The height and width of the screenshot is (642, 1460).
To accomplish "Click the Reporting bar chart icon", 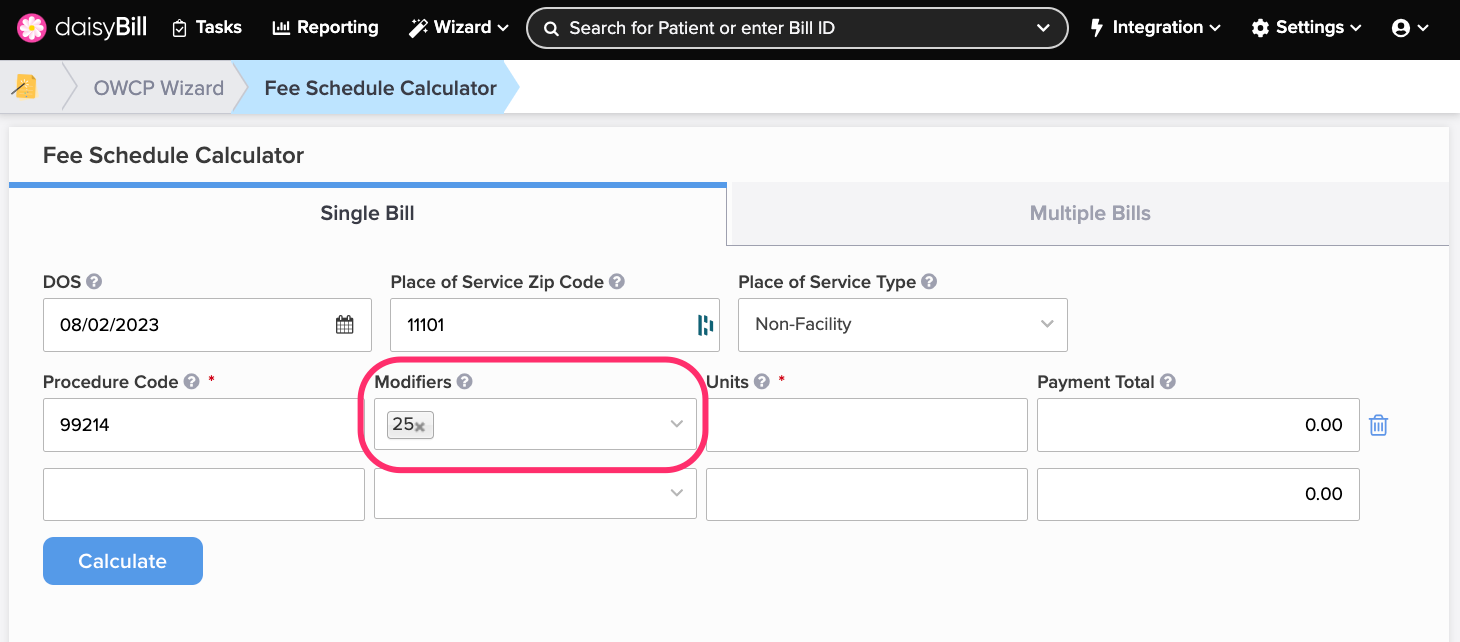I will pyautogui.click(x=281, y=28).
